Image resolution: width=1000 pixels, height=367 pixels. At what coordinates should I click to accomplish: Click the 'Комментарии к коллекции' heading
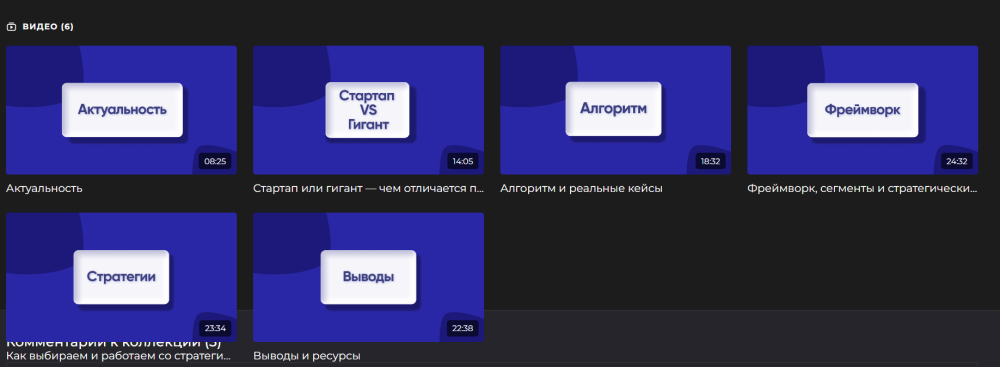coord(114,343)
